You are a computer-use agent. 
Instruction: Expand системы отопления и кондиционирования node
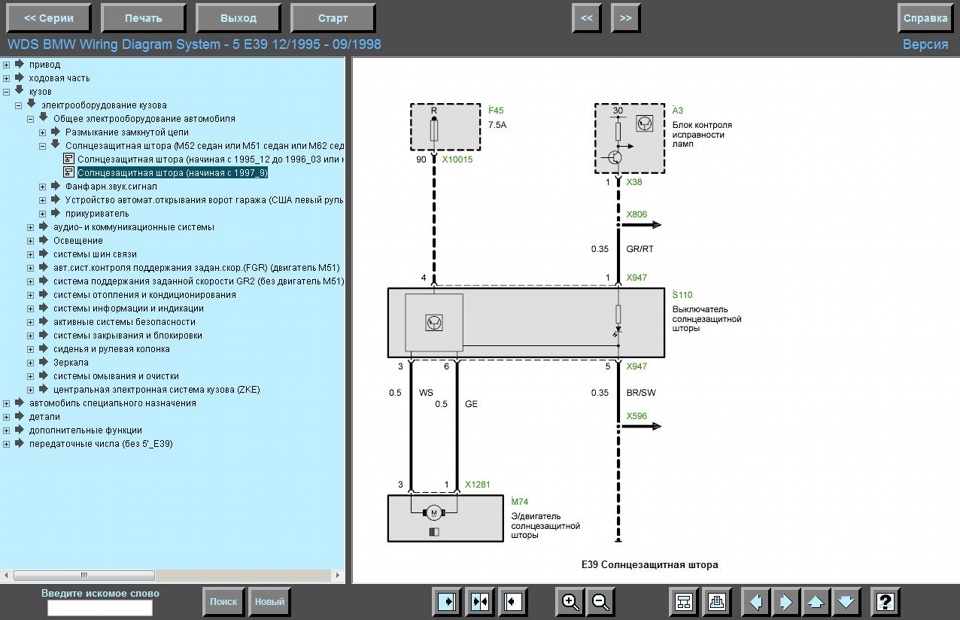point(31,295)
